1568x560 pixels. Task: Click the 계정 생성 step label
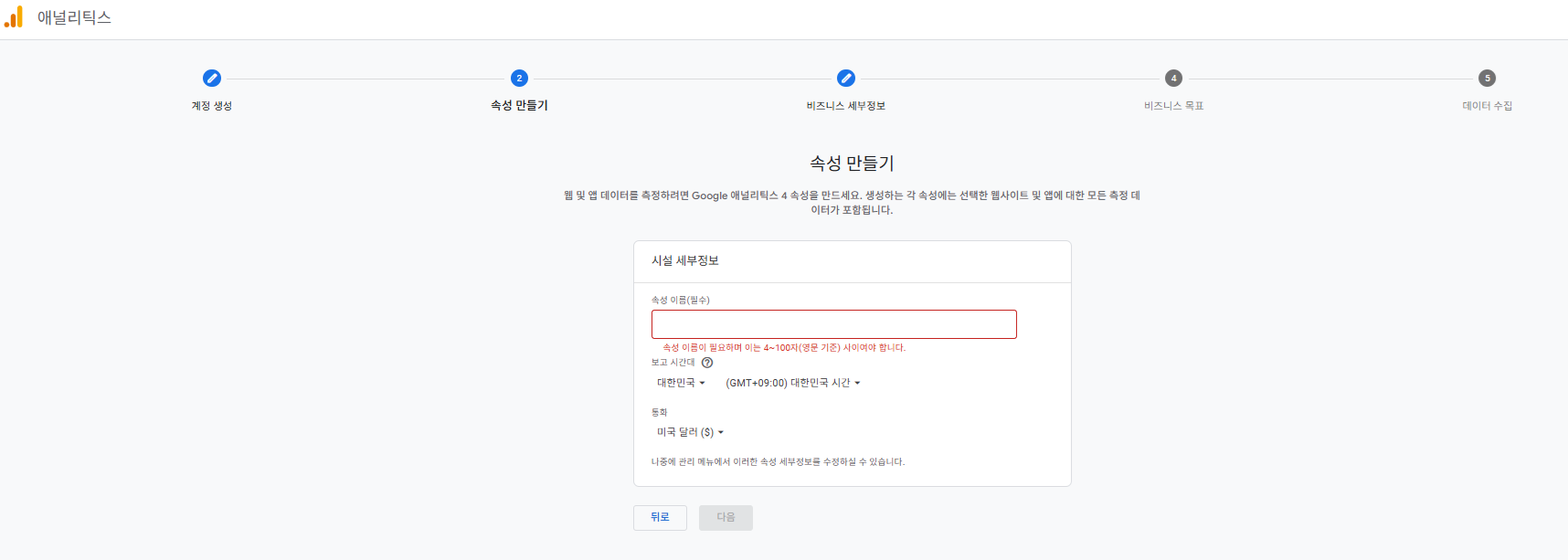click(x=212, y=106)
